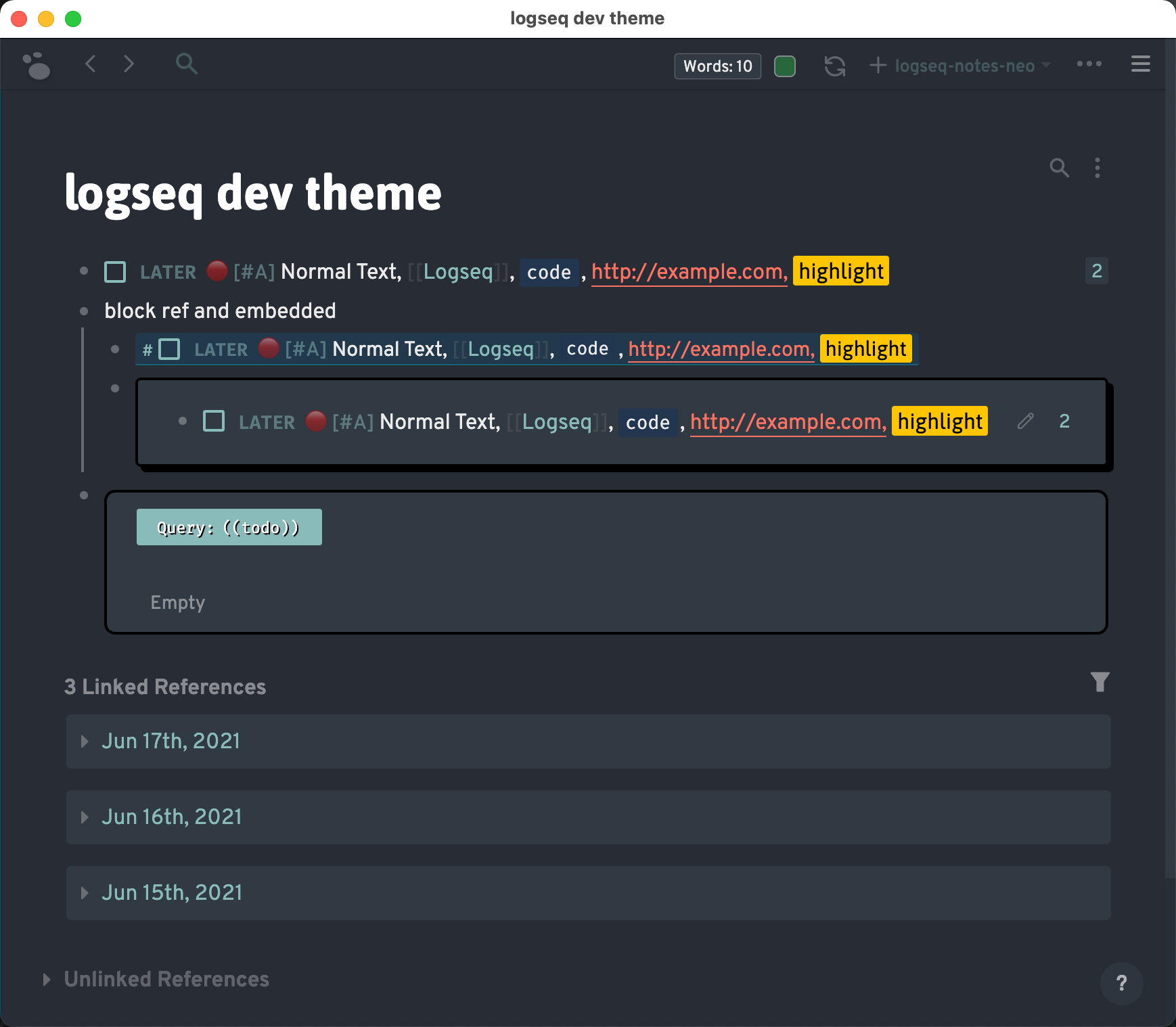Expand the Unlinked References section

(47, 980)
